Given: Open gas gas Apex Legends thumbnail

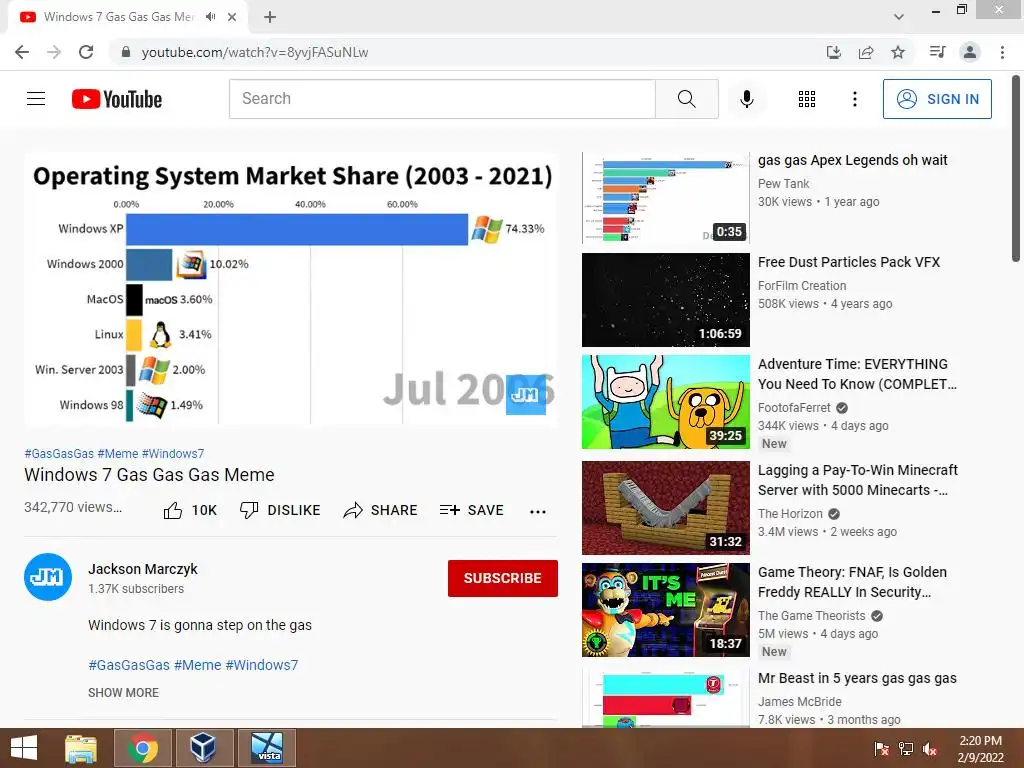Looking at the screenshot, I should (x=665, y=197).
